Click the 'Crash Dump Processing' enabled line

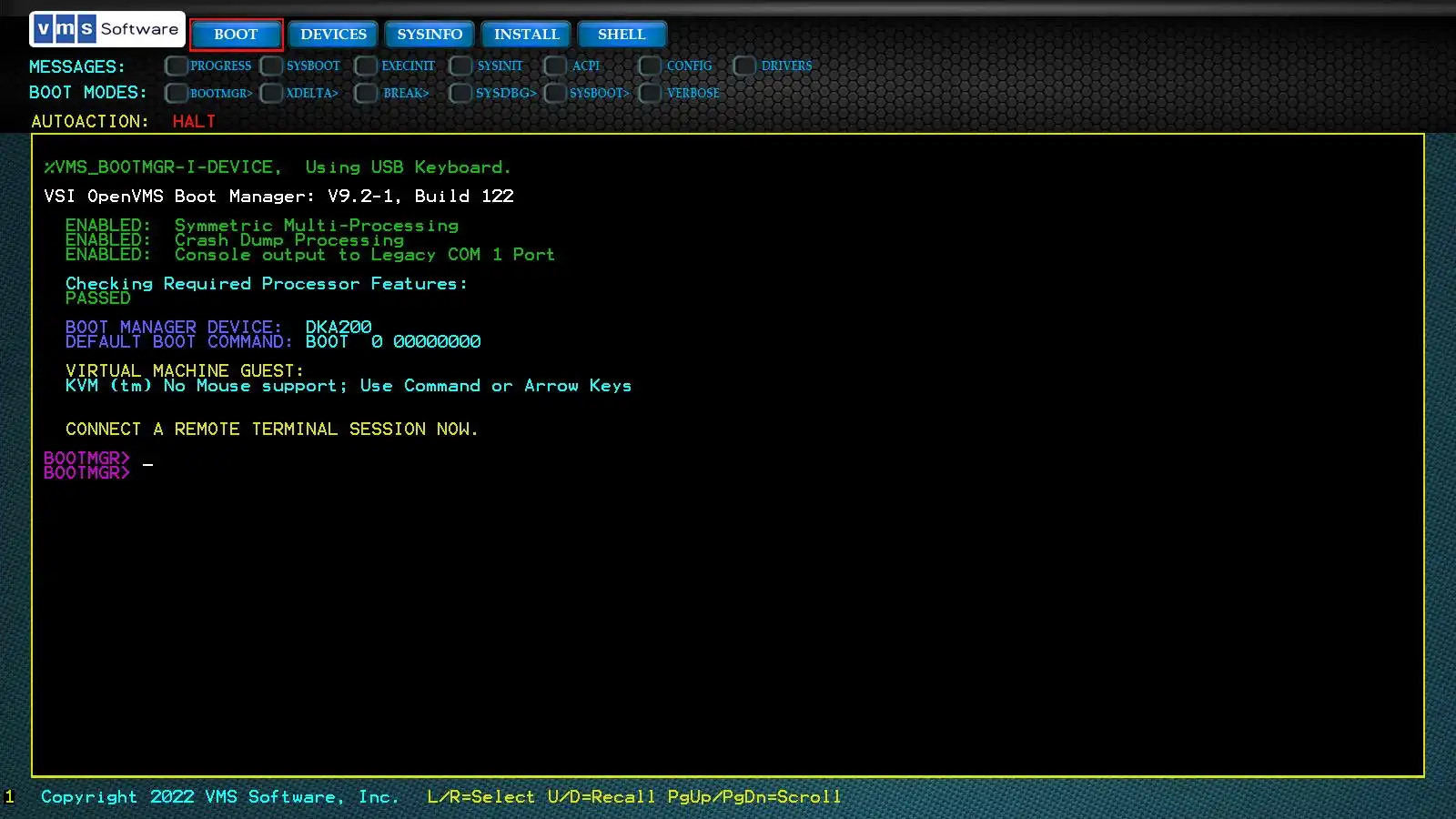click(235, 239)
